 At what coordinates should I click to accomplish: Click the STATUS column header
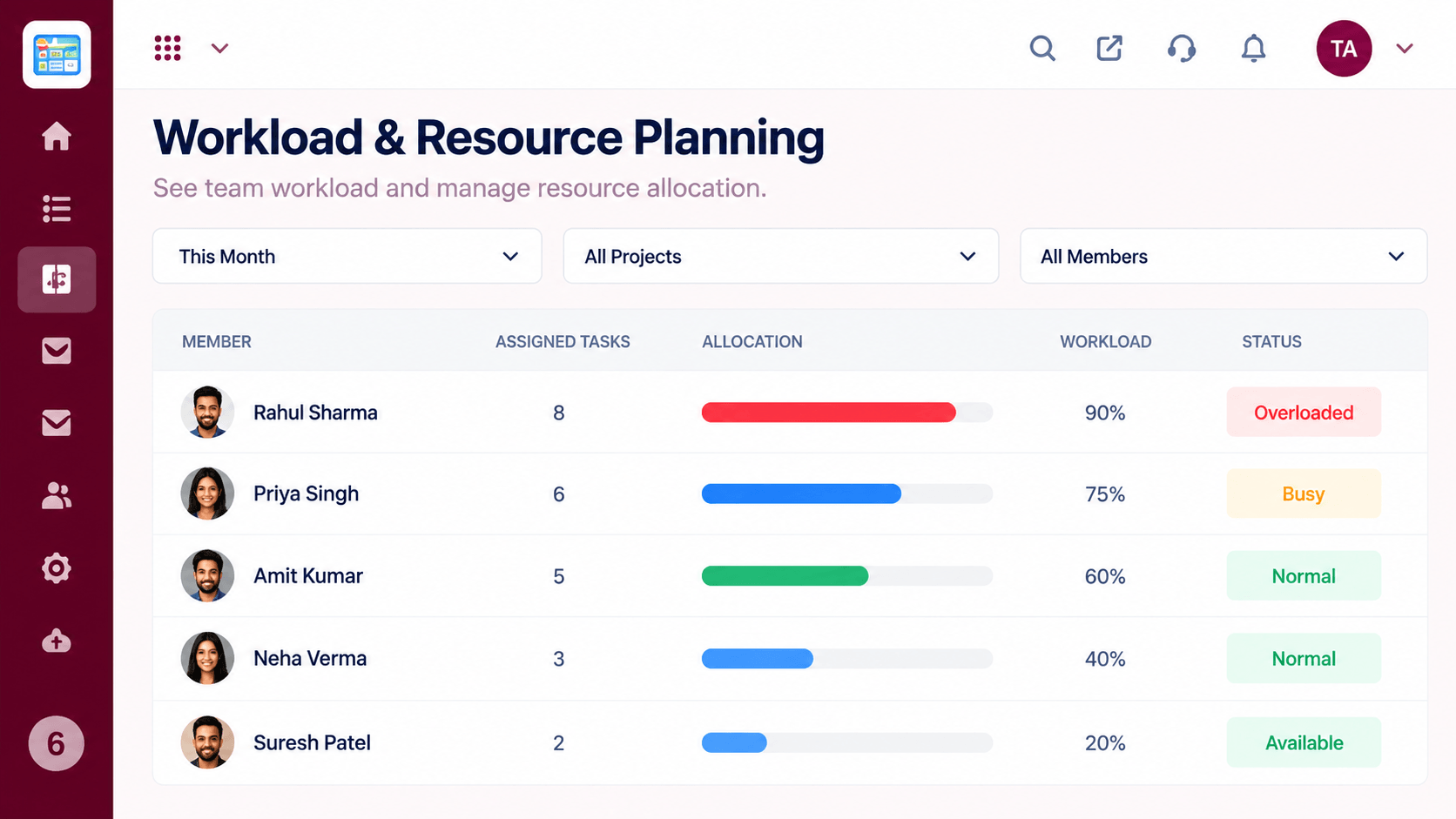point(1271,342)
